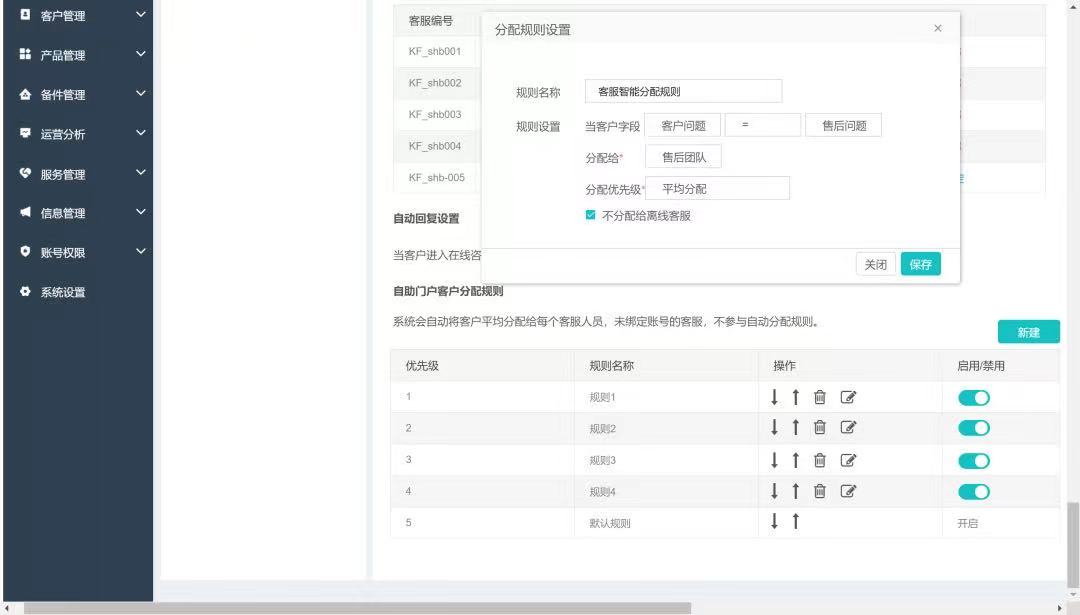Image resolution: width=1080 pixels, height=615 pixels.
Task: Open the edit icon for 规则3
Action: [848, 461]
